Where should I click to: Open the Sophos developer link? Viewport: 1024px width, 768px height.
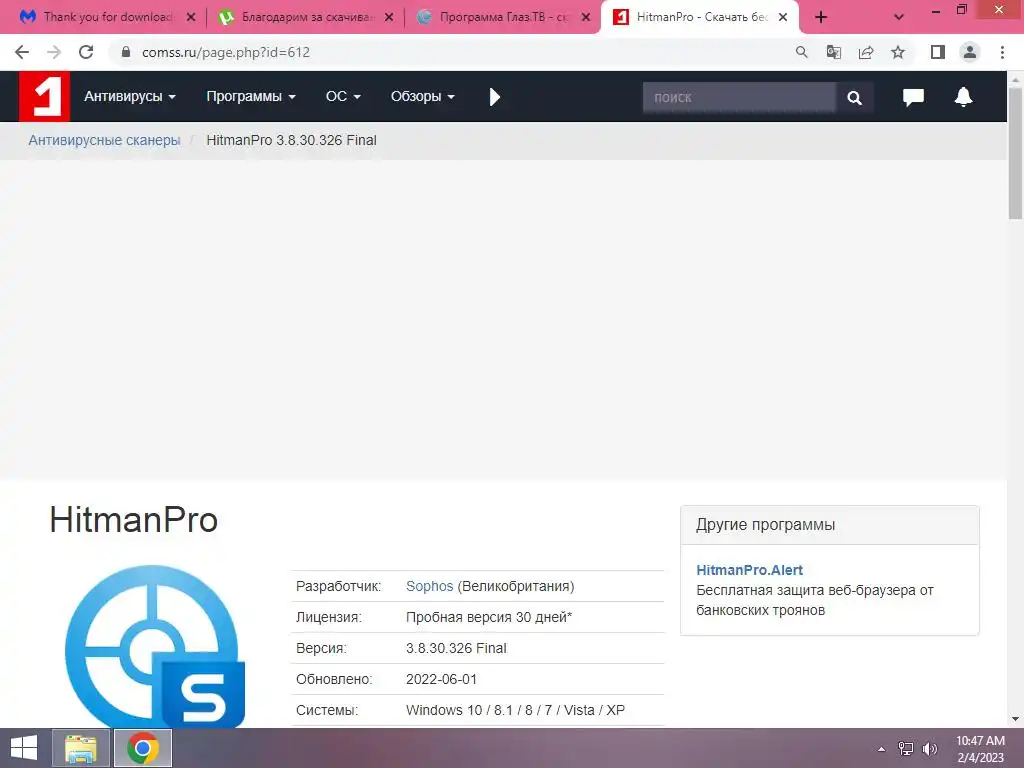pos(429,586)
